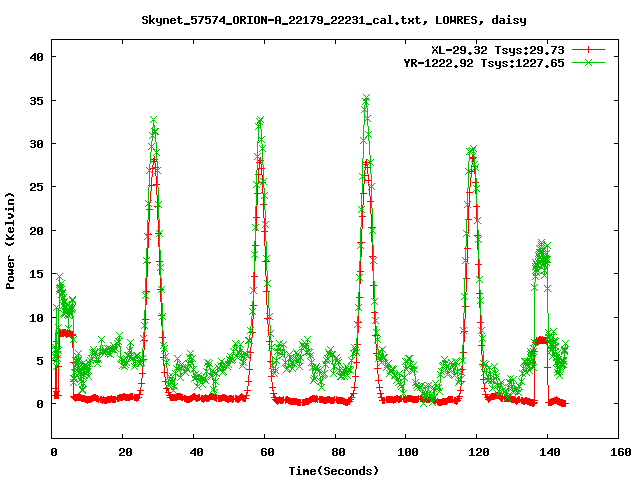Click the red XL legend line sample

(x=588, y=50)
